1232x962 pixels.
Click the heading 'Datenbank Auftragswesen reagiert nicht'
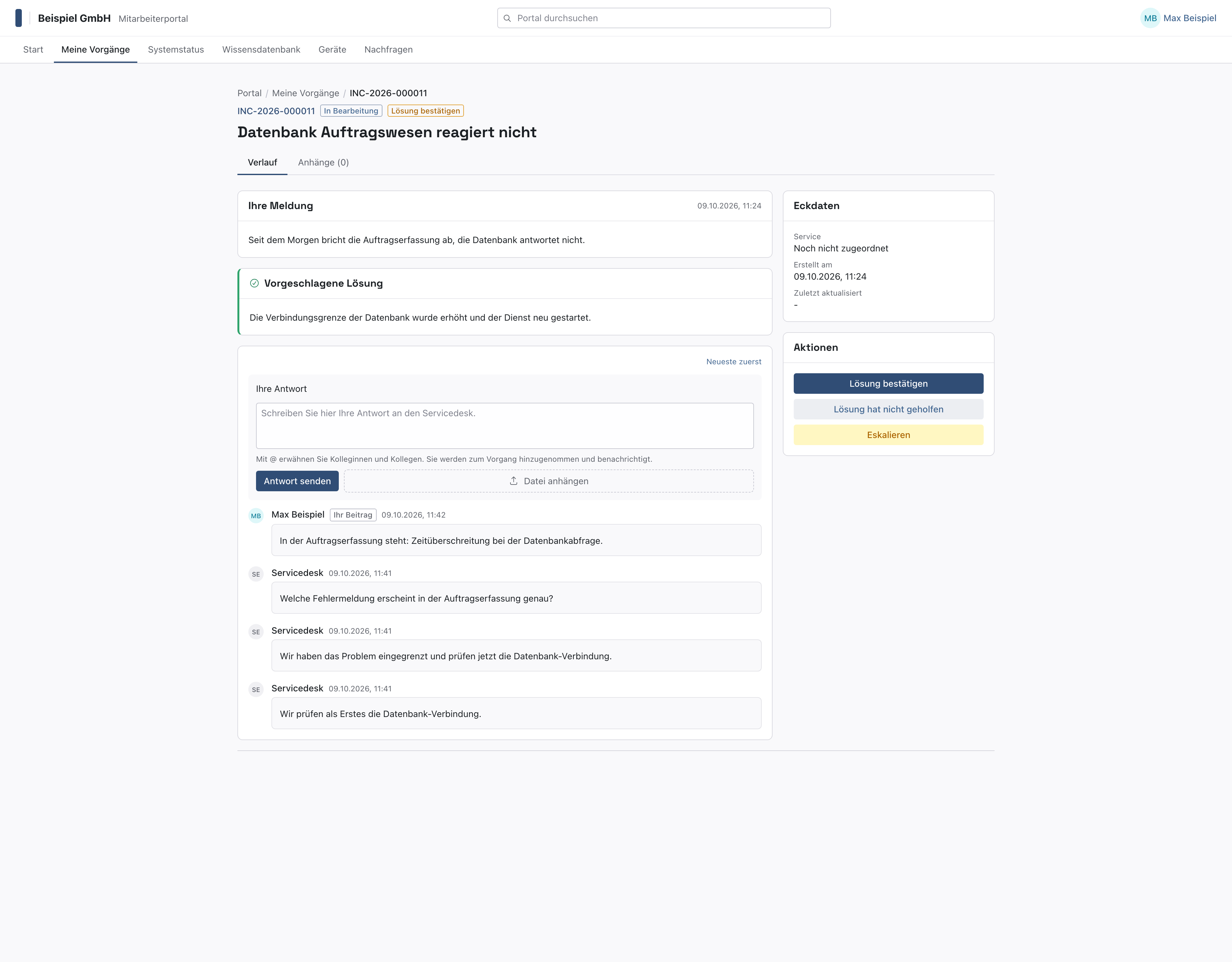pos(387,132)
